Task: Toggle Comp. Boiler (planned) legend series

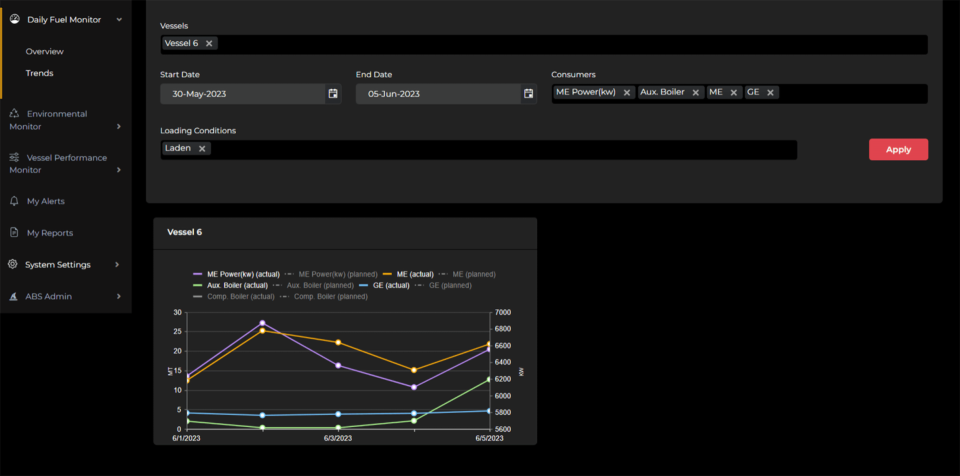Action: point(324,297)
